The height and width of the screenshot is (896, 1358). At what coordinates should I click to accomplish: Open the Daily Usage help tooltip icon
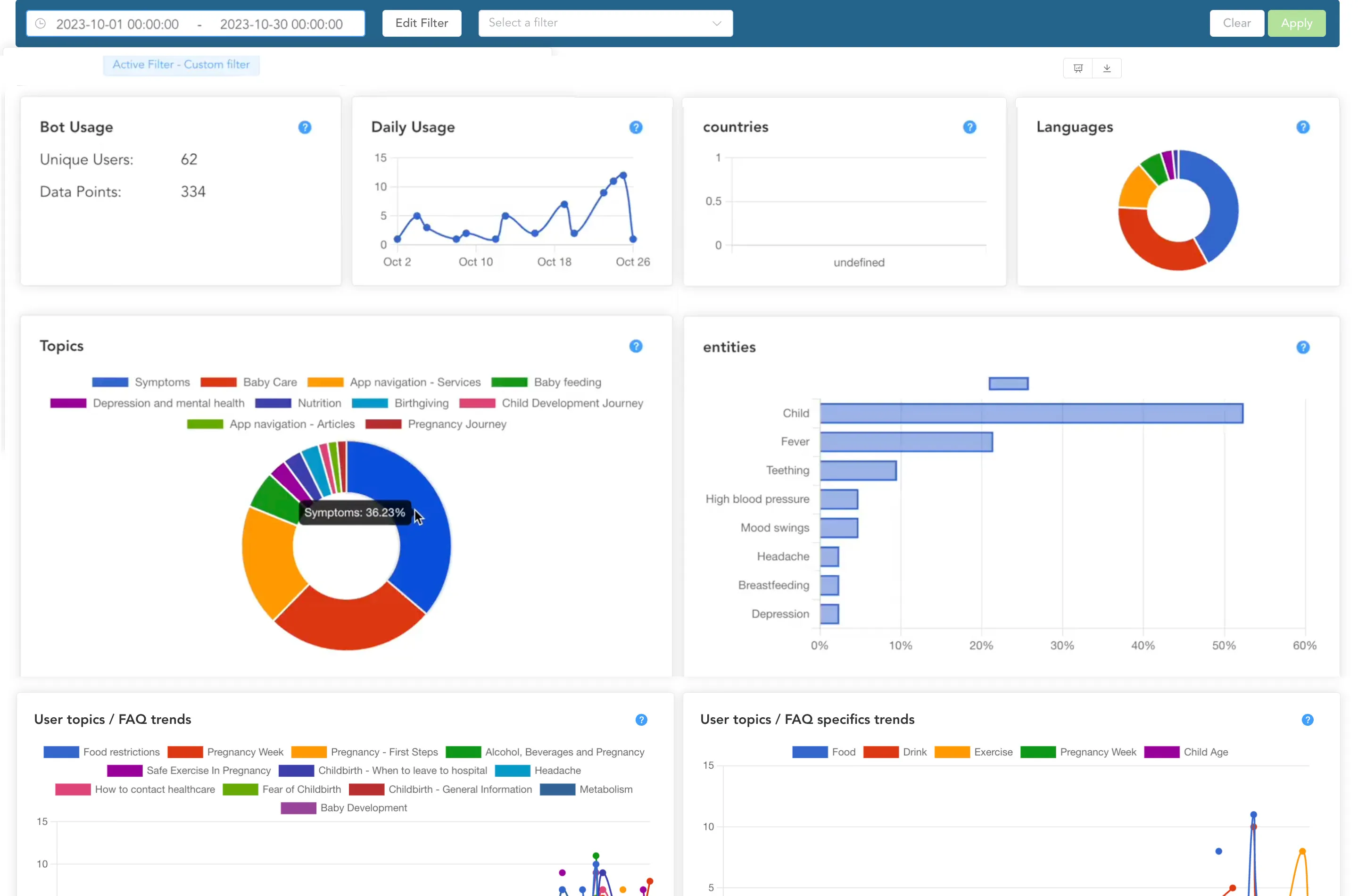[x=635, y=127]
